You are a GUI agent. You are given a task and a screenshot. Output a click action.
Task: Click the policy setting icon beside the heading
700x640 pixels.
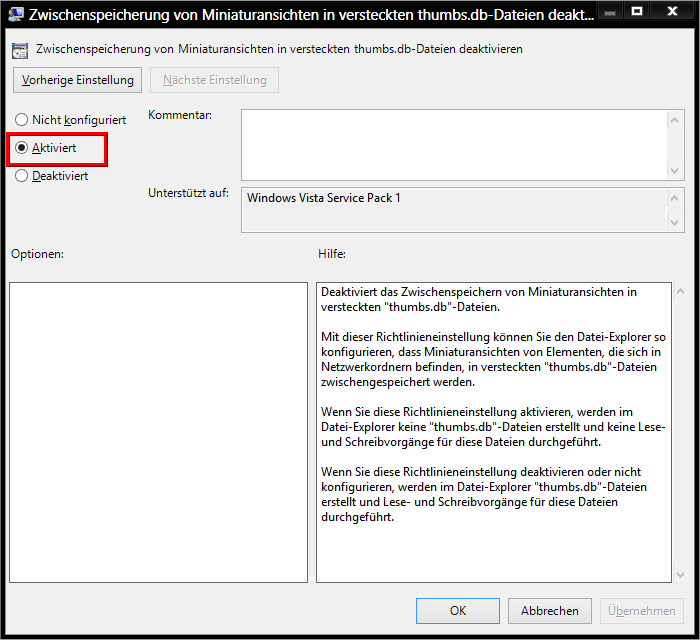[x=20, y=49]
